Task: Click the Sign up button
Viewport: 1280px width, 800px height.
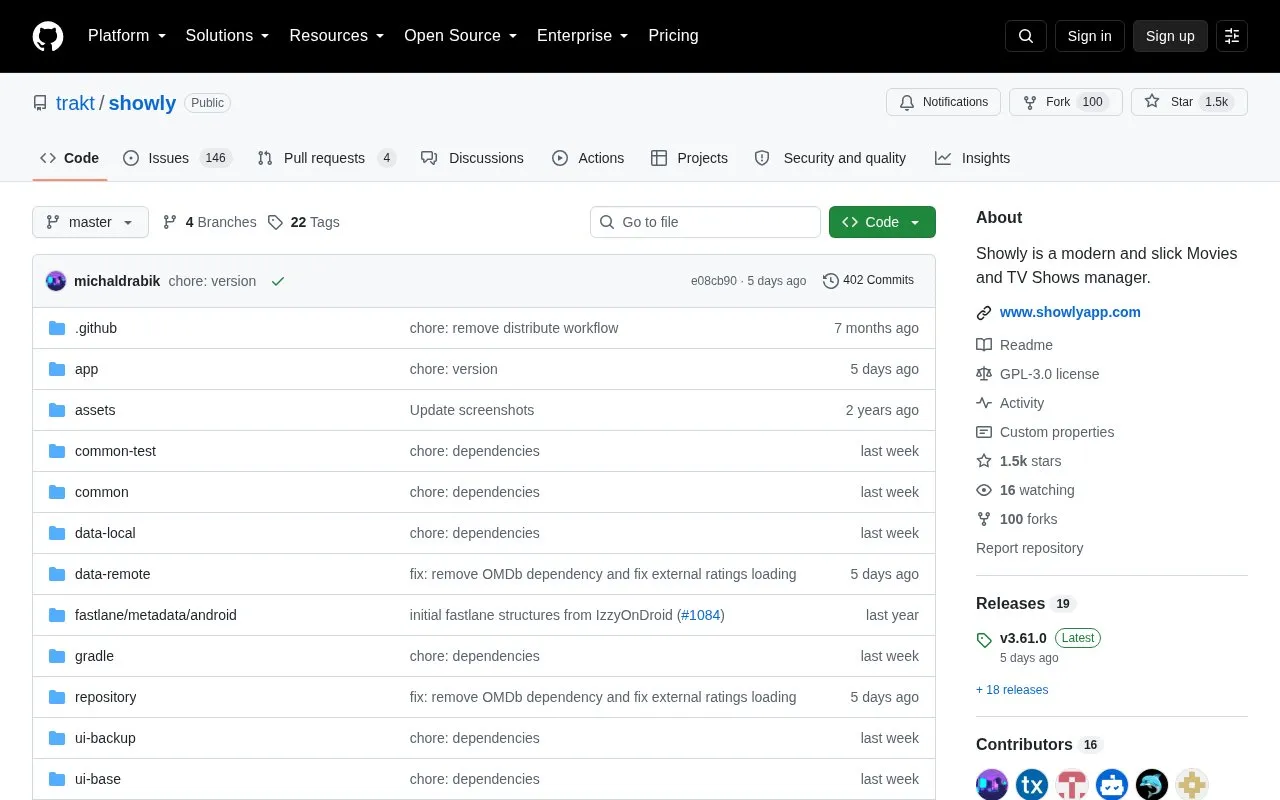Action: point(1170,36)
